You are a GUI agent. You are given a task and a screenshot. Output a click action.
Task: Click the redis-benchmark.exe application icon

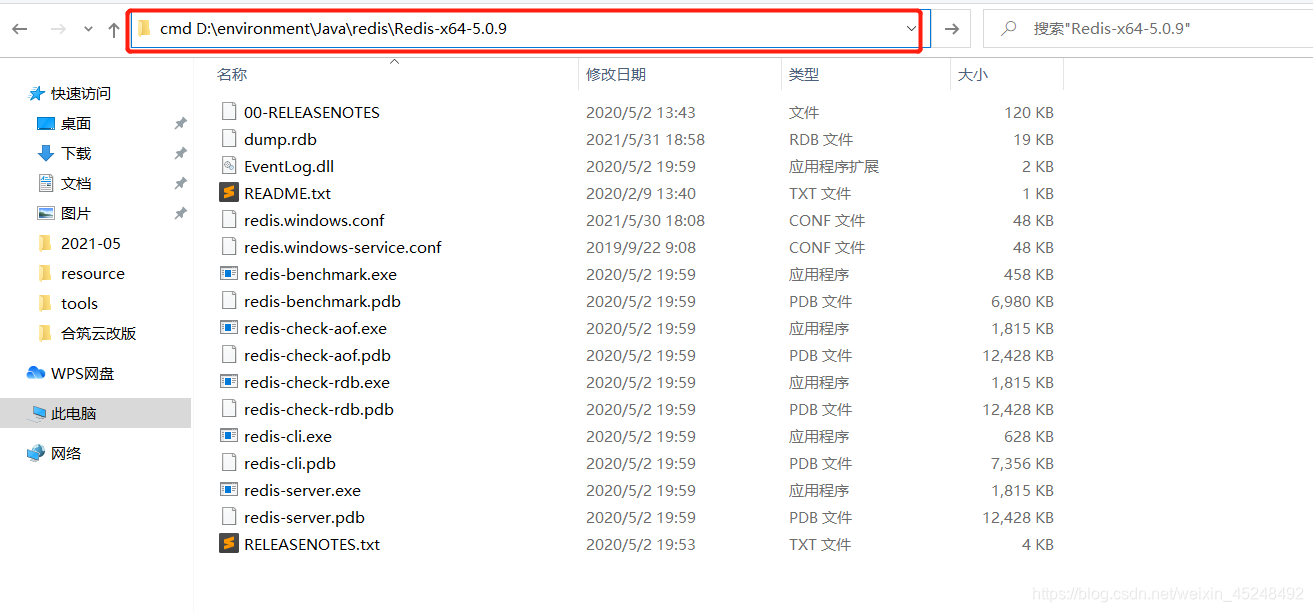tap(229, 274)
